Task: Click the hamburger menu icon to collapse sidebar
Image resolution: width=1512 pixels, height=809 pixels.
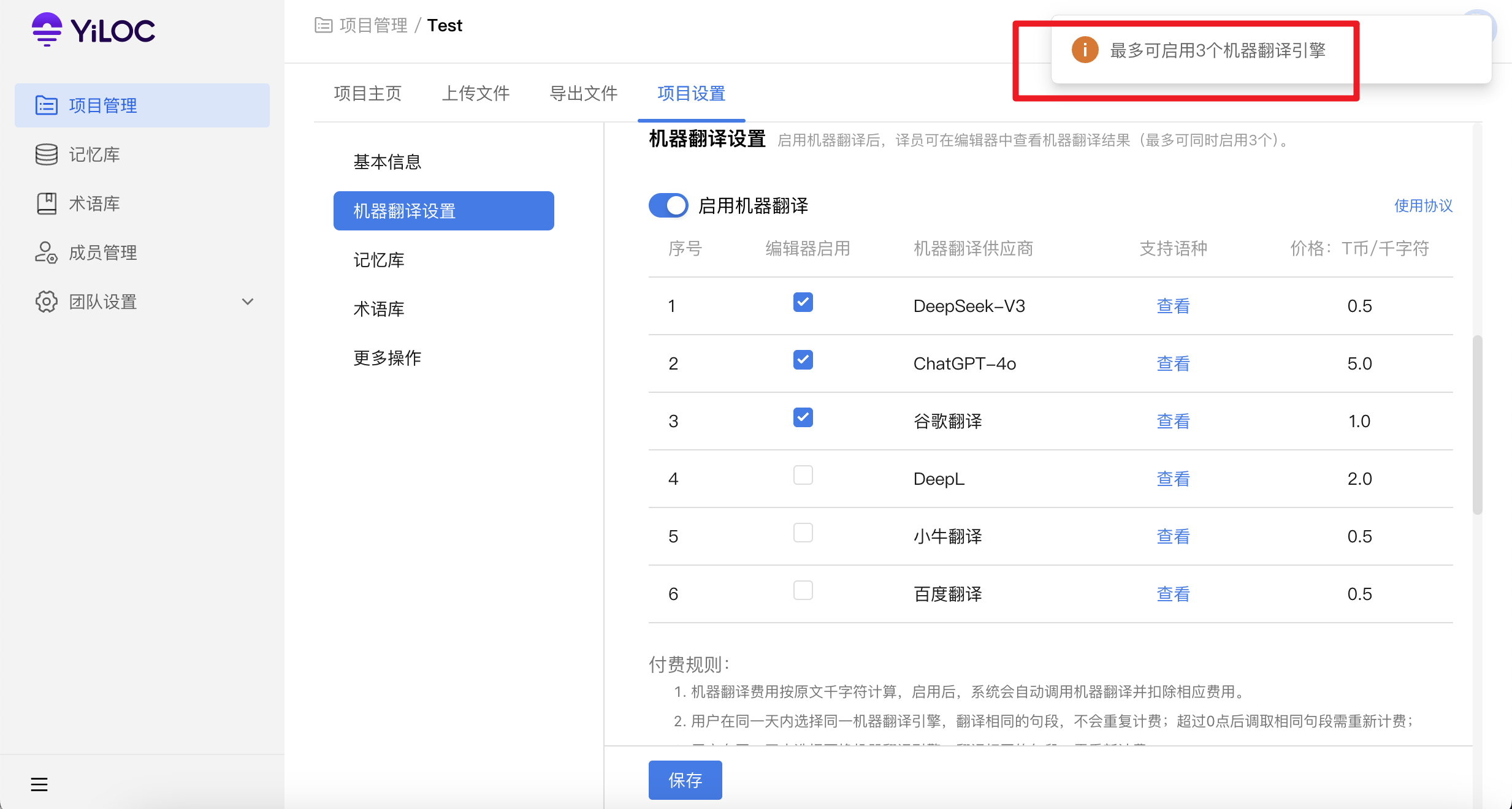Action: coord(39,784)
